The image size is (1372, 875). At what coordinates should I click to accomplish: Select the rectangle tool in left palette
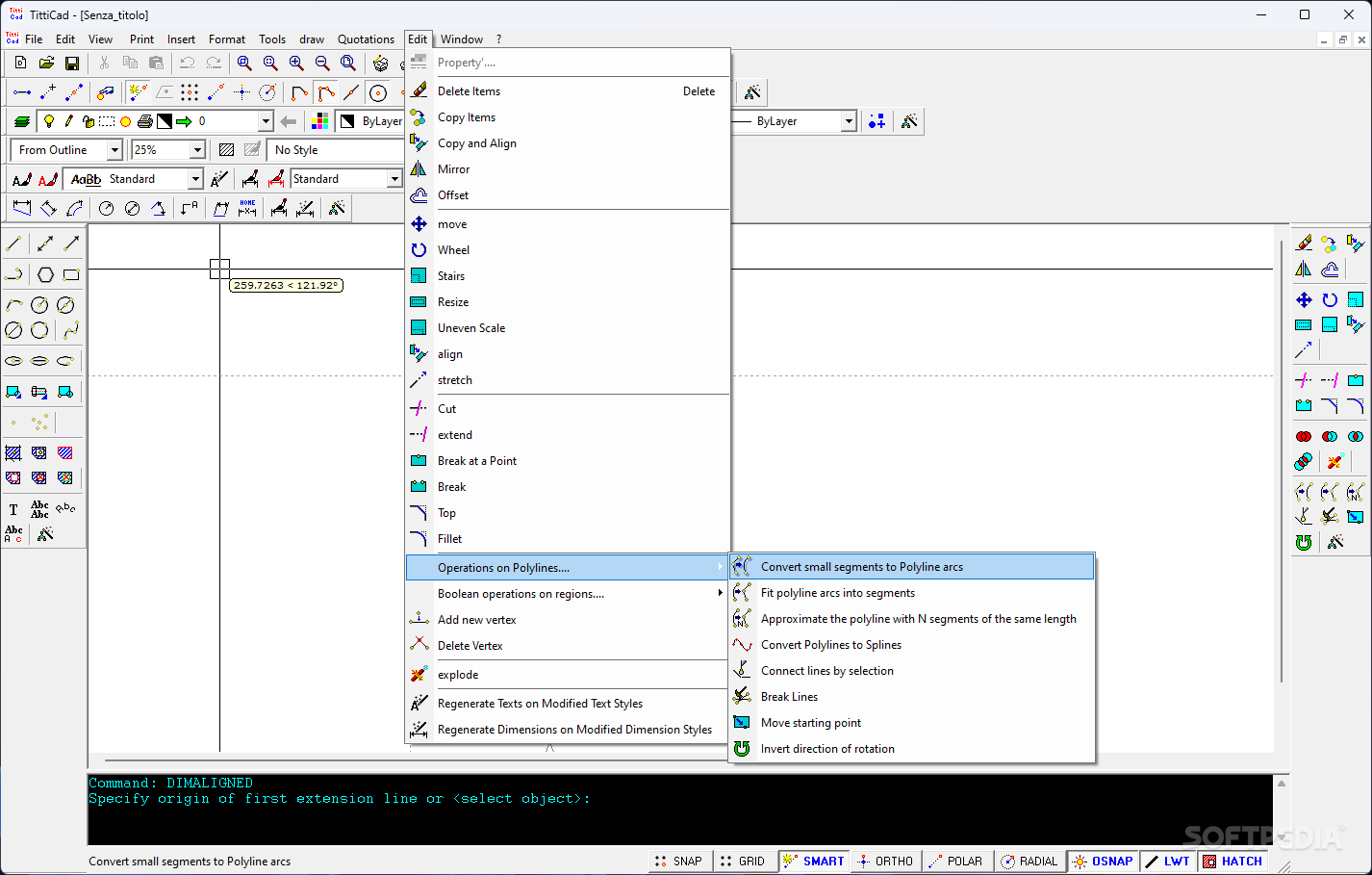tap(71, 274)
